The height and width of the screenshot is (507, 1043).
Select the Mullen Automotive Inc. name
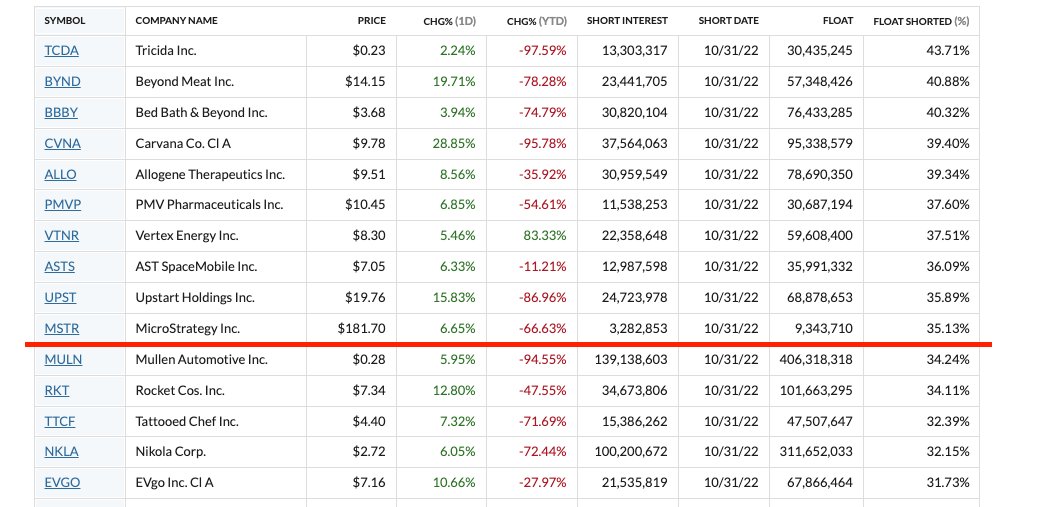(x=202, y=360)
